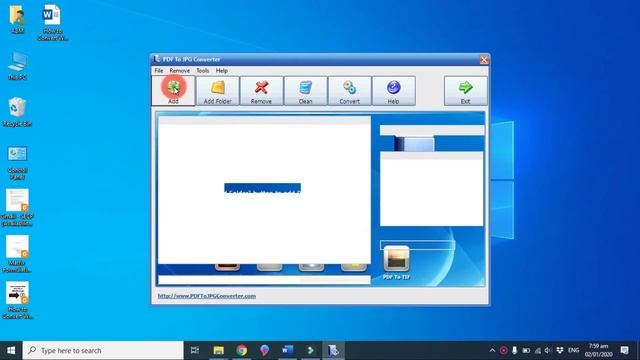Image resolution: width=640 pixels, height=360 pixels.
Task: Click the taskbar search box
Action: [x=103, y=350]
